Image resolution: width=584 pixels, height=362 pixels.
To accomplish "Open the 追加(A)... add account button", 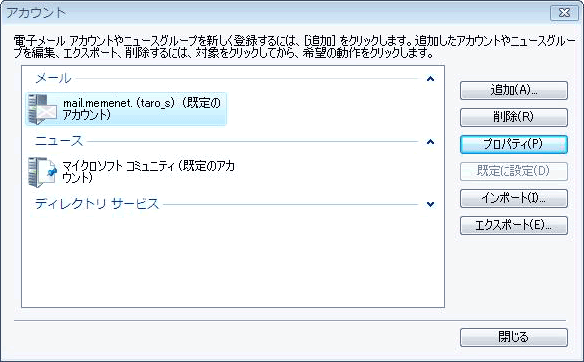I will coord(514,90).
